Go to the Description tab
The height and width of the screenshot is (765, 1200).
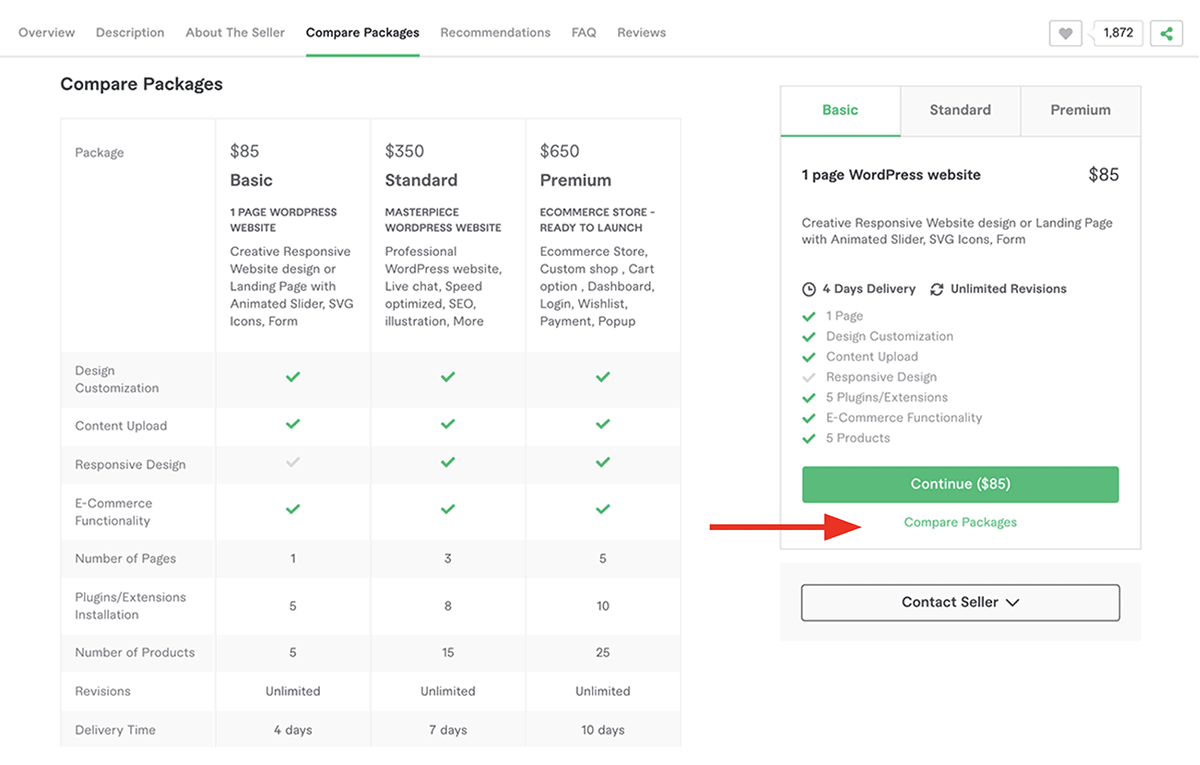pyautogui.click(x=130, y=32)
